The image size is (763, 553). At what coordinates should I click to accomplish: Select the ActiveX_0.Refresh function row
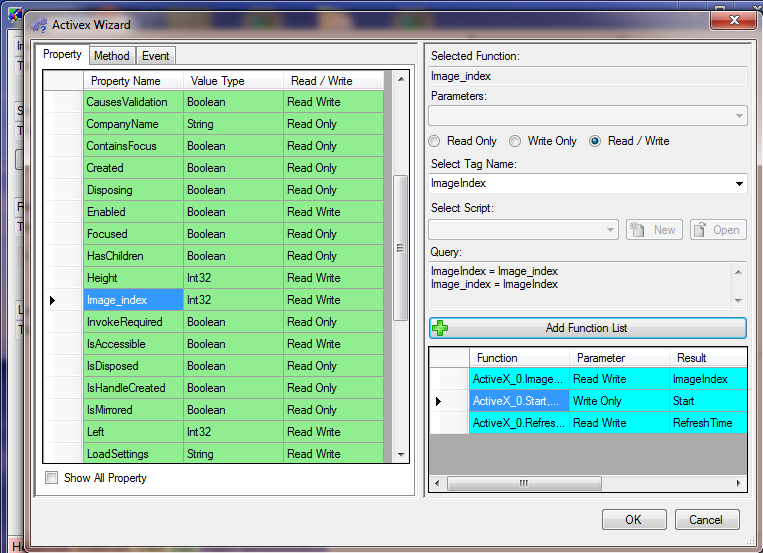(520, 423)
